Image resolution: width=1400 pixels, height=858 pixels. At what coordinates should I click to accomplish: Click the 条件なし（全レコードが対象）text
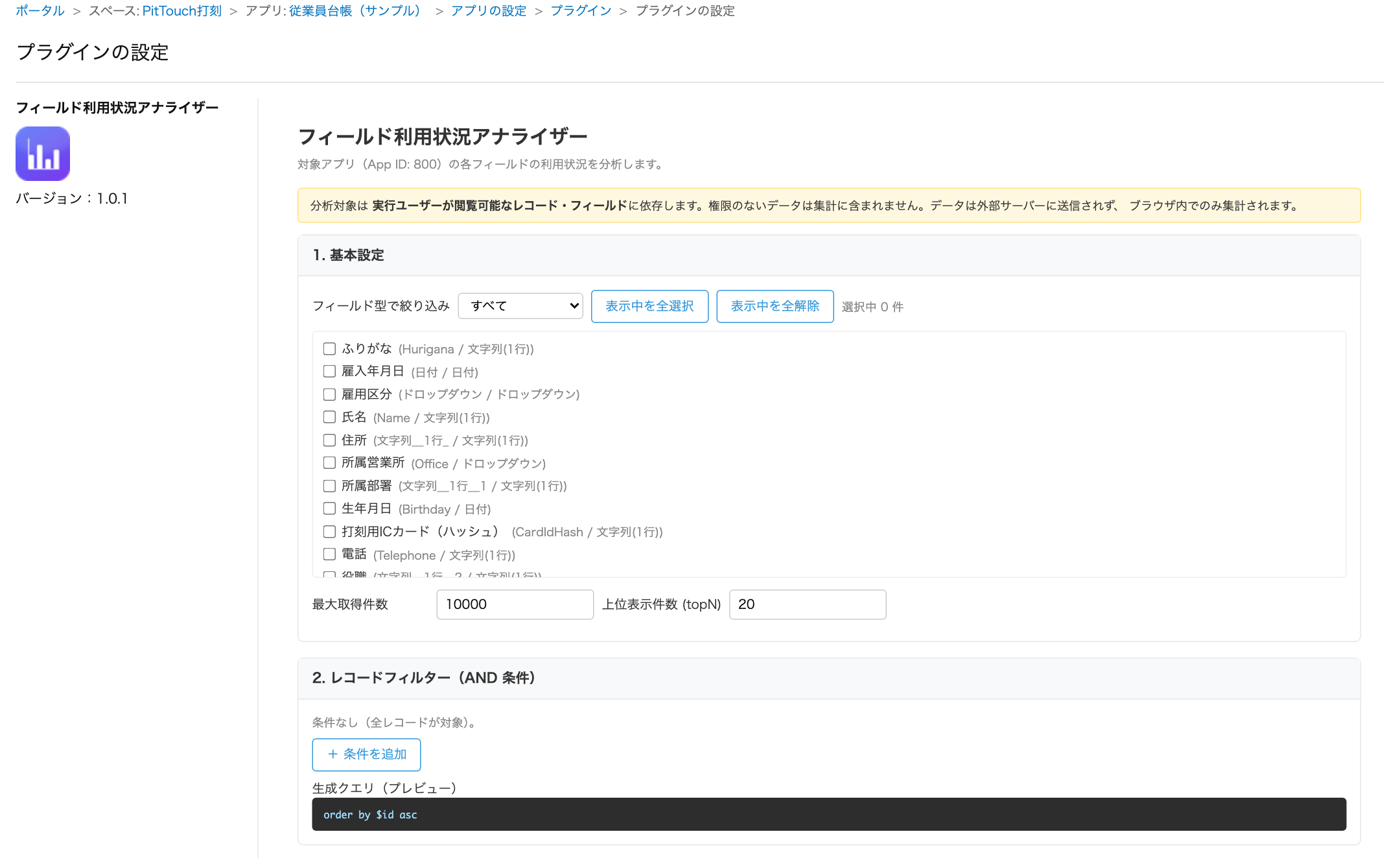(396, 722)
